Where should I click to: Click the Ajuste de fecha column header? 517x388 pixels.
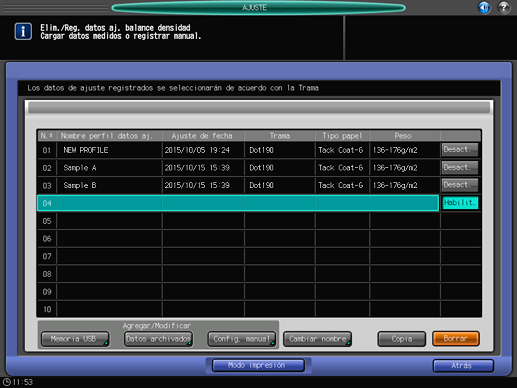202,136
